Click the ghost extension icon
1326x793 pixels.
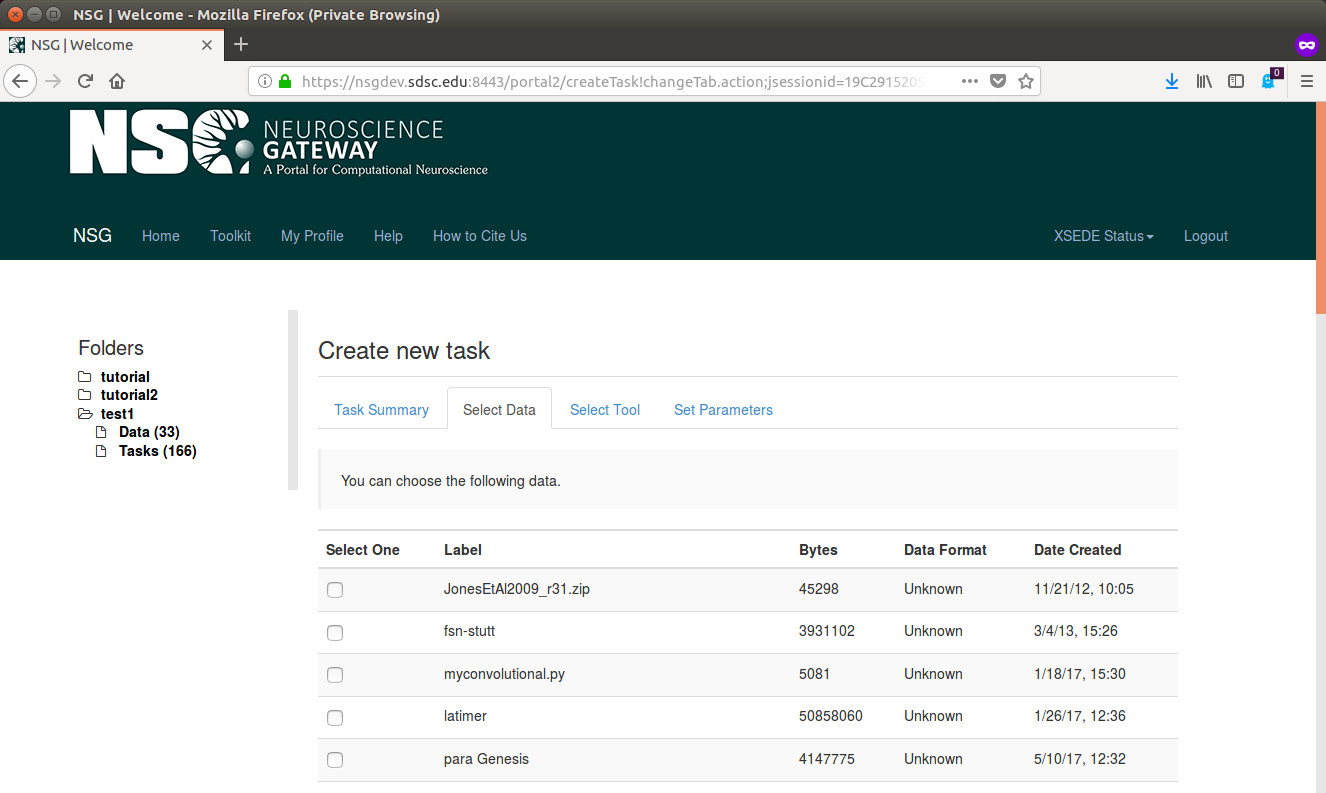coord(1269,80)
